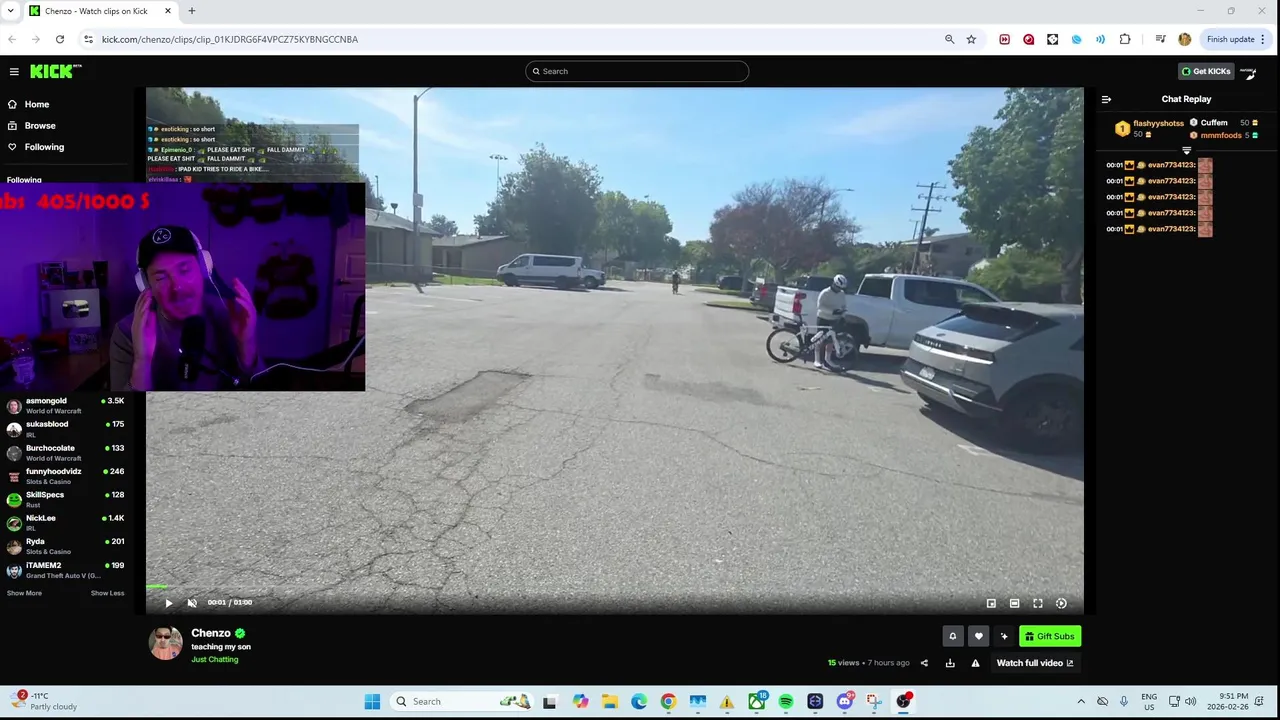1280x720 pixels.
Task: Open Burchocolate's channel in sidebar
Action: pos(66,453)
